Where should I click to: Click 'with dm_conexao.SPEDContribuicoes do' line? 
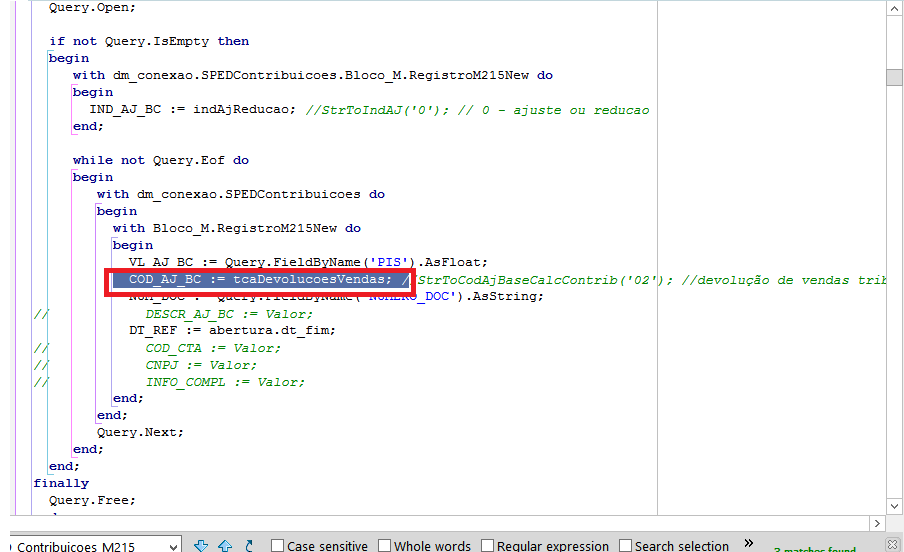(x=241, y=194)
